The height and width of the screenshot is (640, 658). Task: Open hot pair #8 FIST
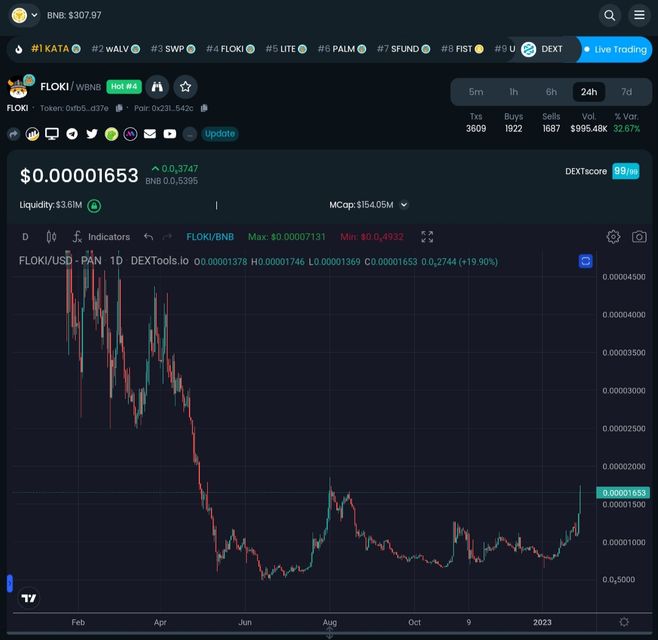462,49
